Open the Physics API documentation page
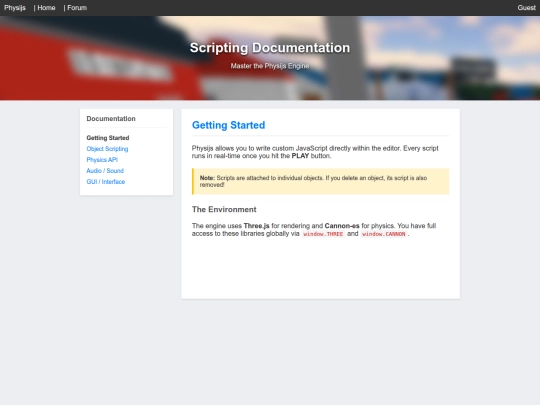 [x=102, y=160]
